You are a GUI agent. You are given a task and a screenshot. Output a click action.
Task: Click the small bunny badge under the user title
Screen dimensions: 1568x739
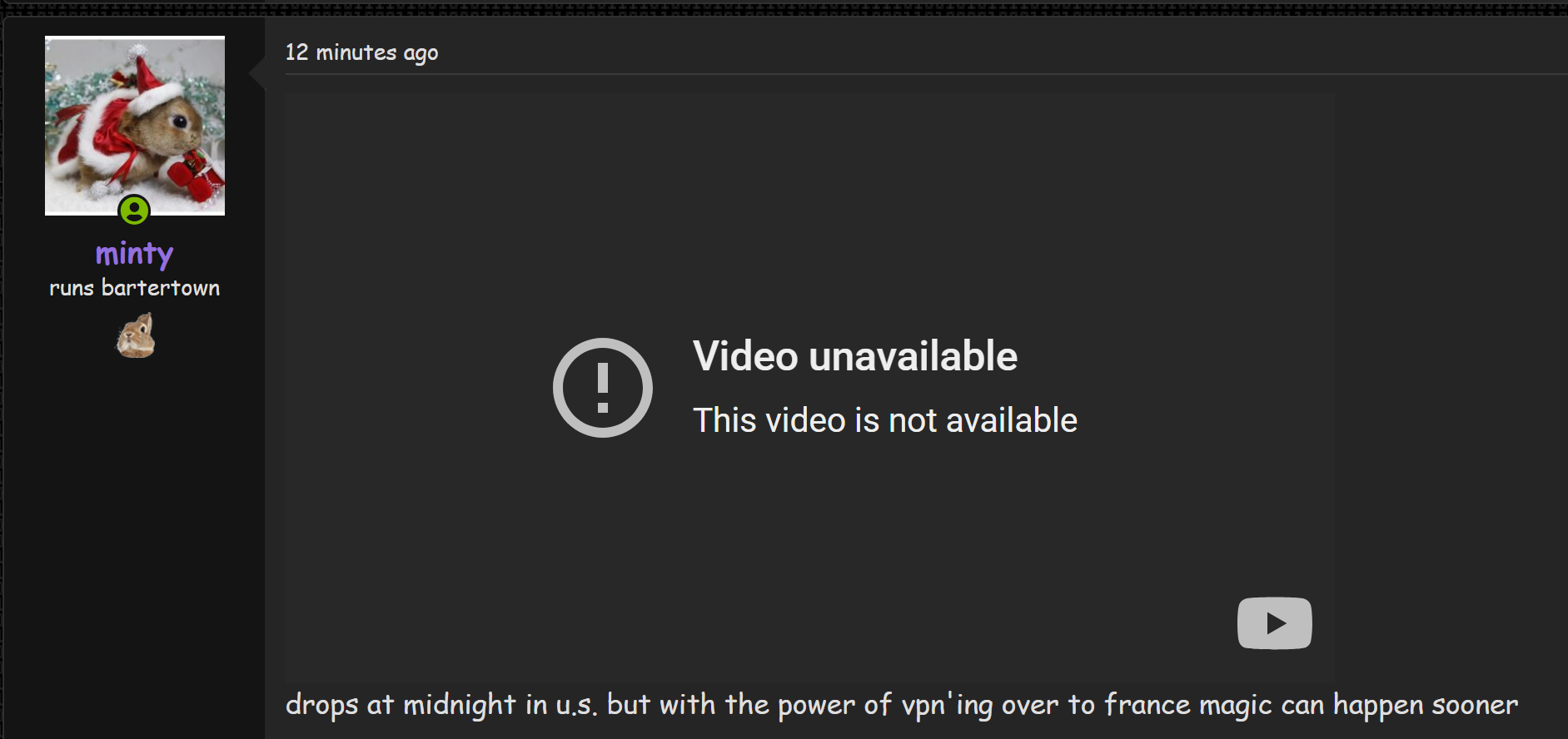coord(136,335)
